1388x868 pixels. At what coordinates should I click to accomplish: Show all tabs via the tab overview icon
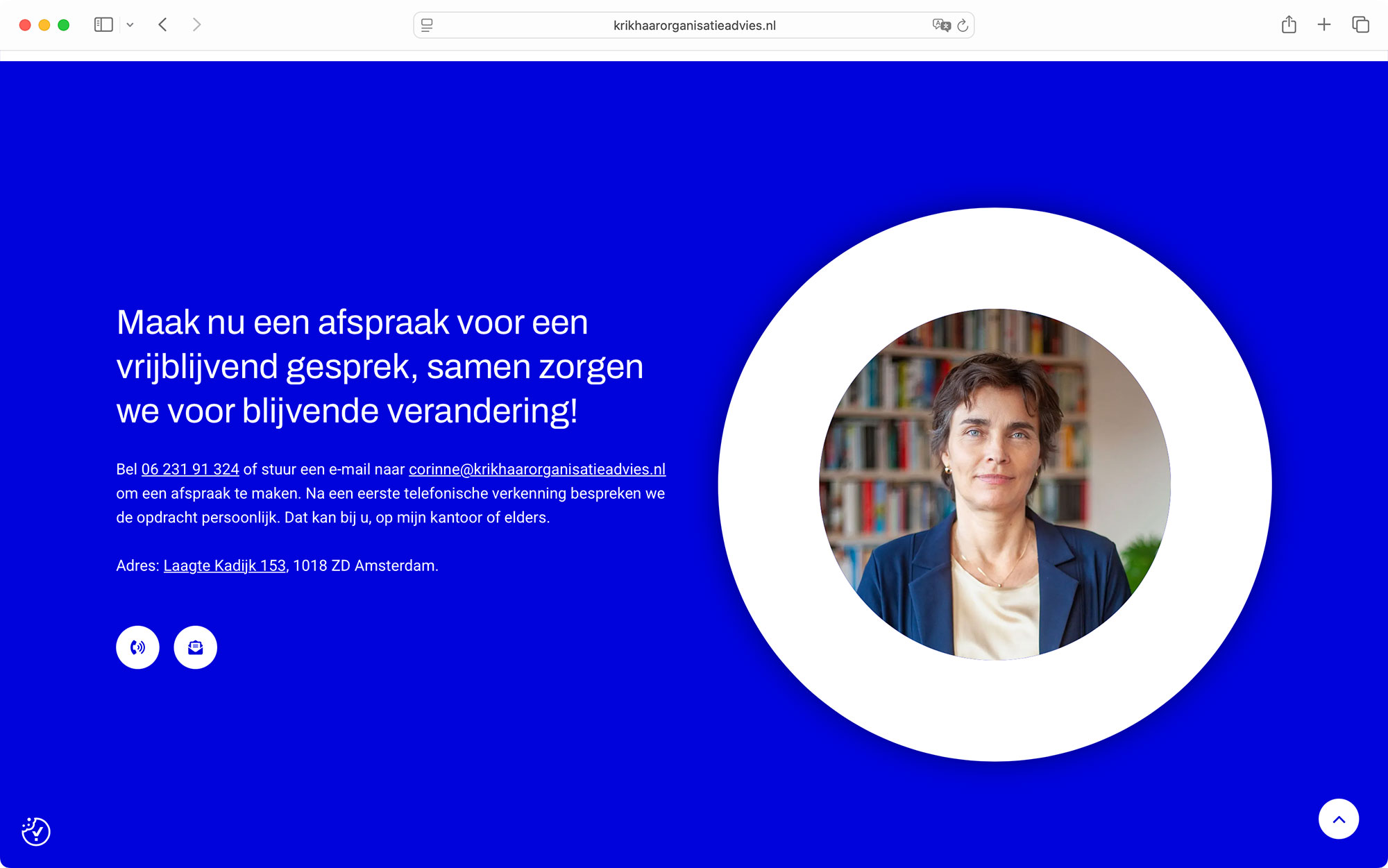point(1359,24)
